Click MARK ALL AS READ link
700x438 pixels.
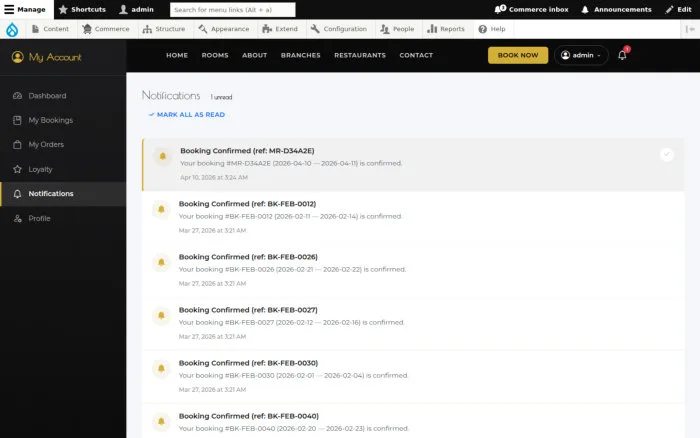pyautogui.click(x=187, y=115)
